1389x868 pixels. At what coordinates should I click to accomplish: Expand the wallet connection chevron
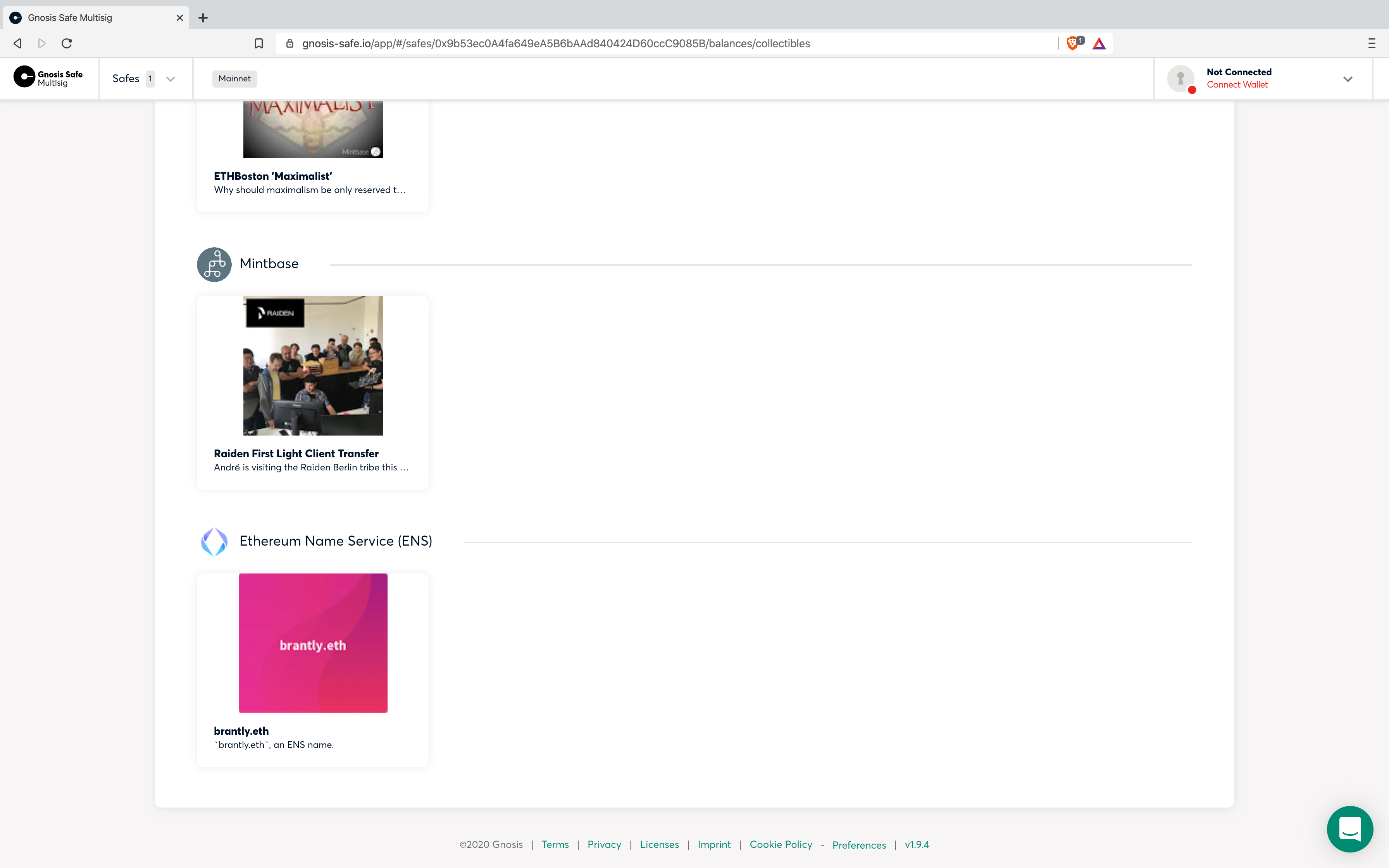point(1348,79)
